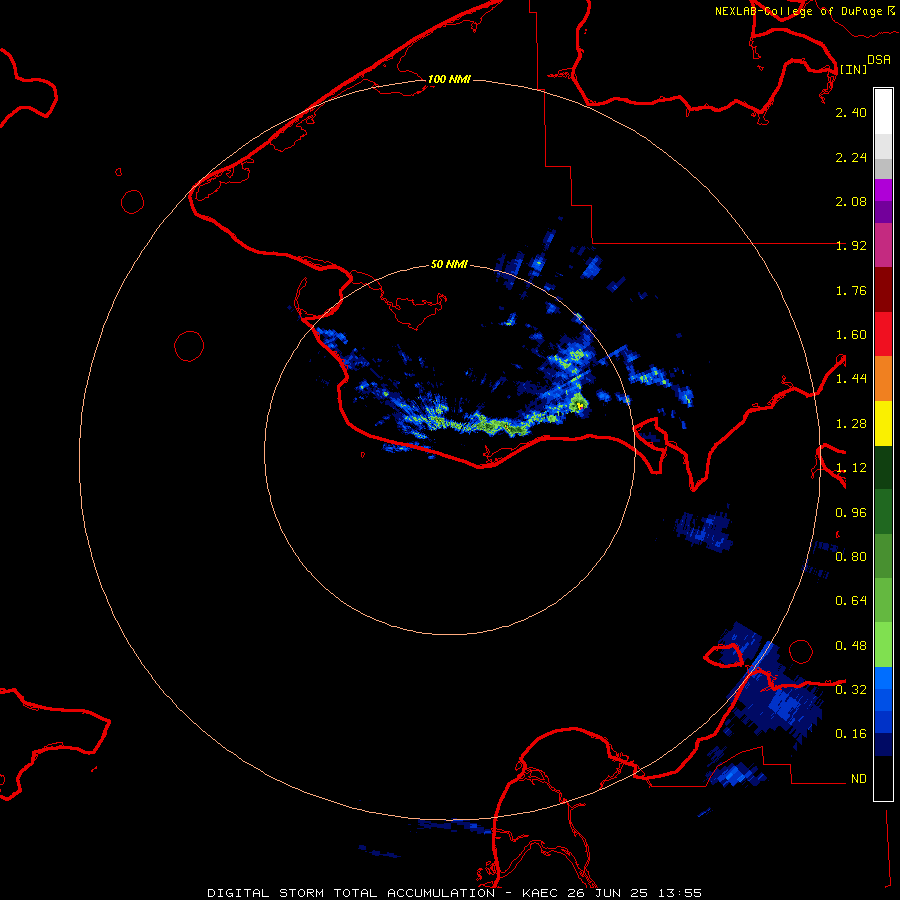900x900 pixels.
Task: Click the white swatch atop the legend
Action: pos(883,111)
